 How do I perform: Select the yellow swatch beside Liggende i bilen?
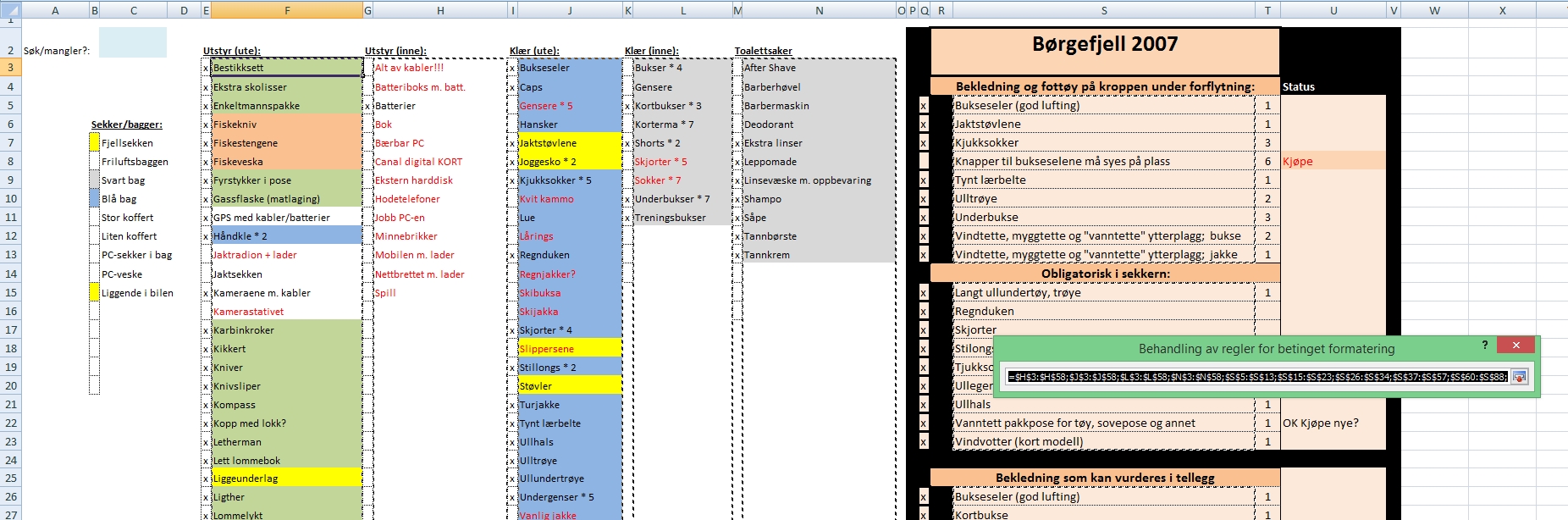[x=95, y=293]
